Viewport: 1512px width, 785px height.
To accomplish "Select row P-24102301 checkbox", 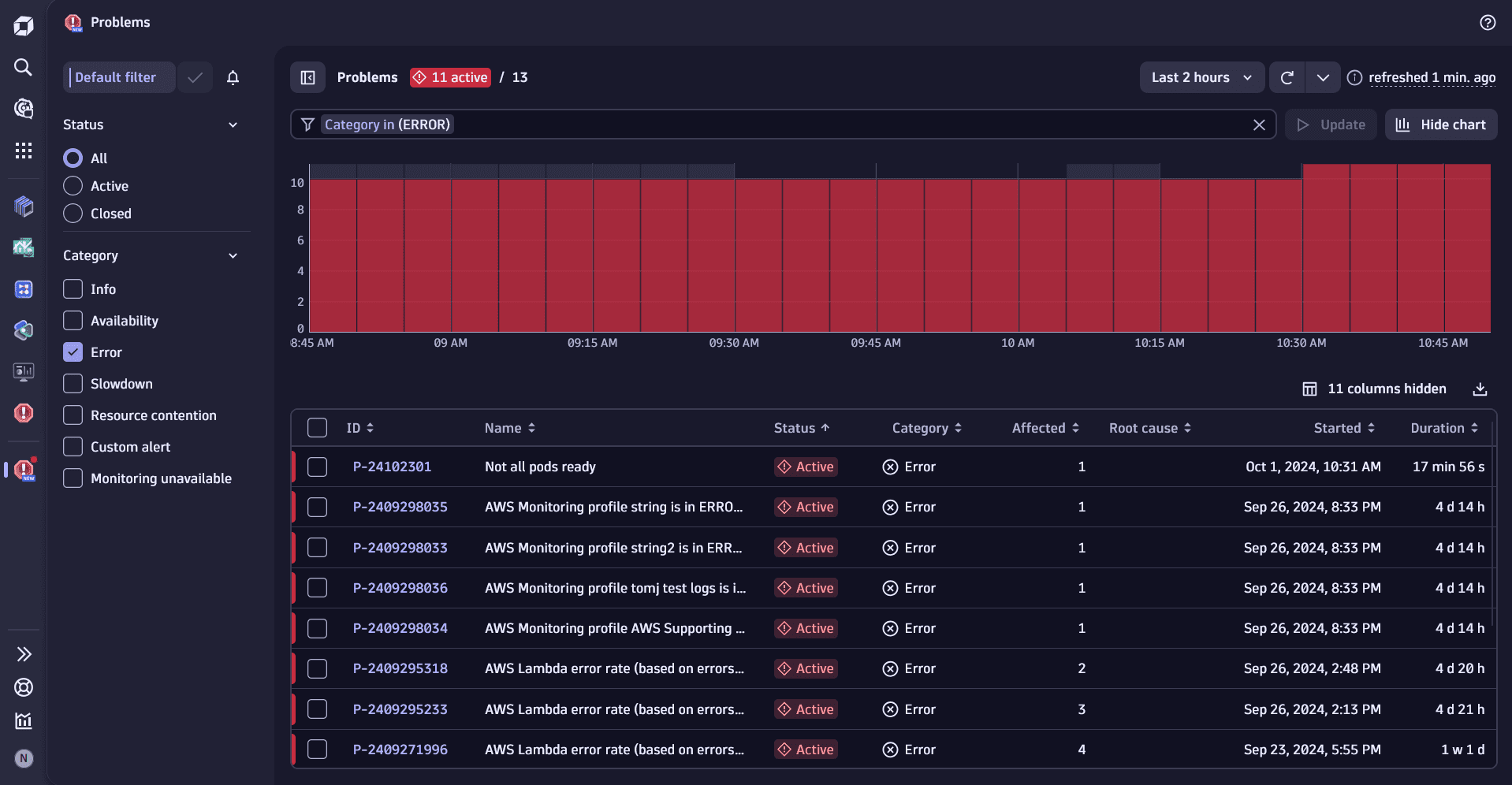I will pos(317,467).
